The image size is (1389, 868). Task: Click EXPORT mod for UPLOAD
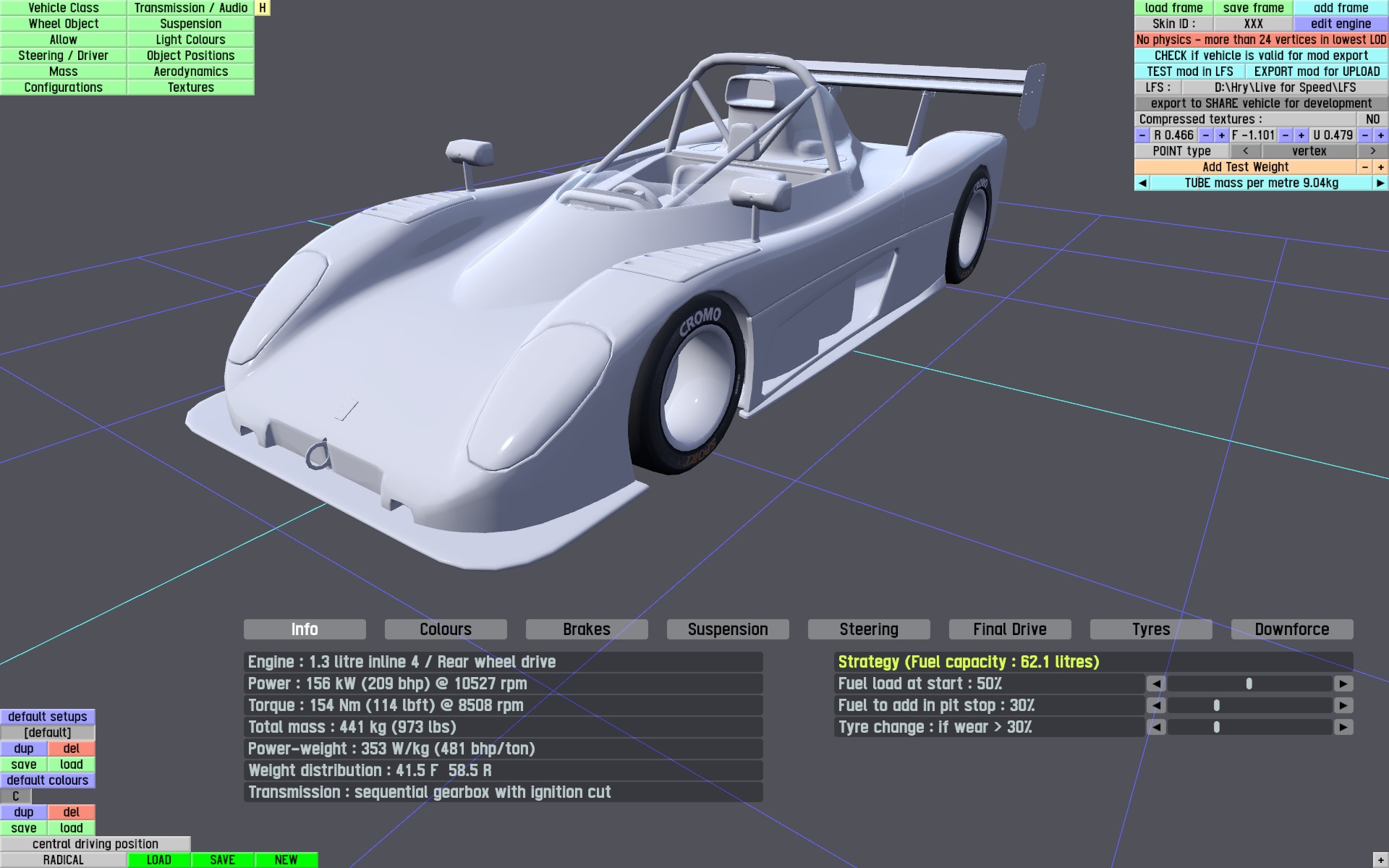tap(1317, 72)
